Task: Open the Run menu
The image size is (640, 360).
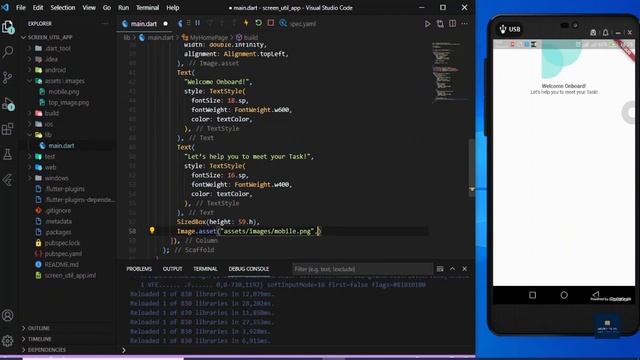Action: (x=123, y=7)
